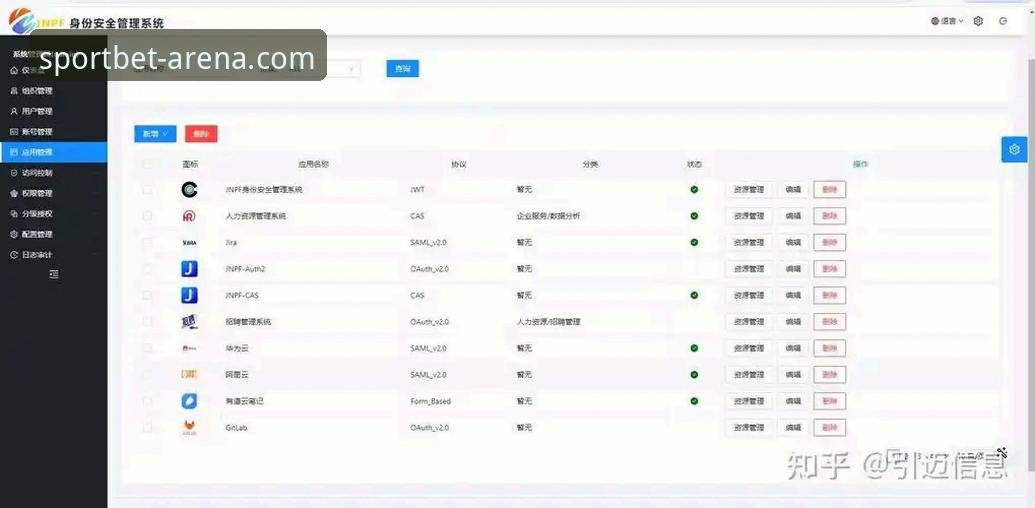The image size is (1035, 508).
Task: Click the 应用名称 column header
Action: click(x=314, y=164)
